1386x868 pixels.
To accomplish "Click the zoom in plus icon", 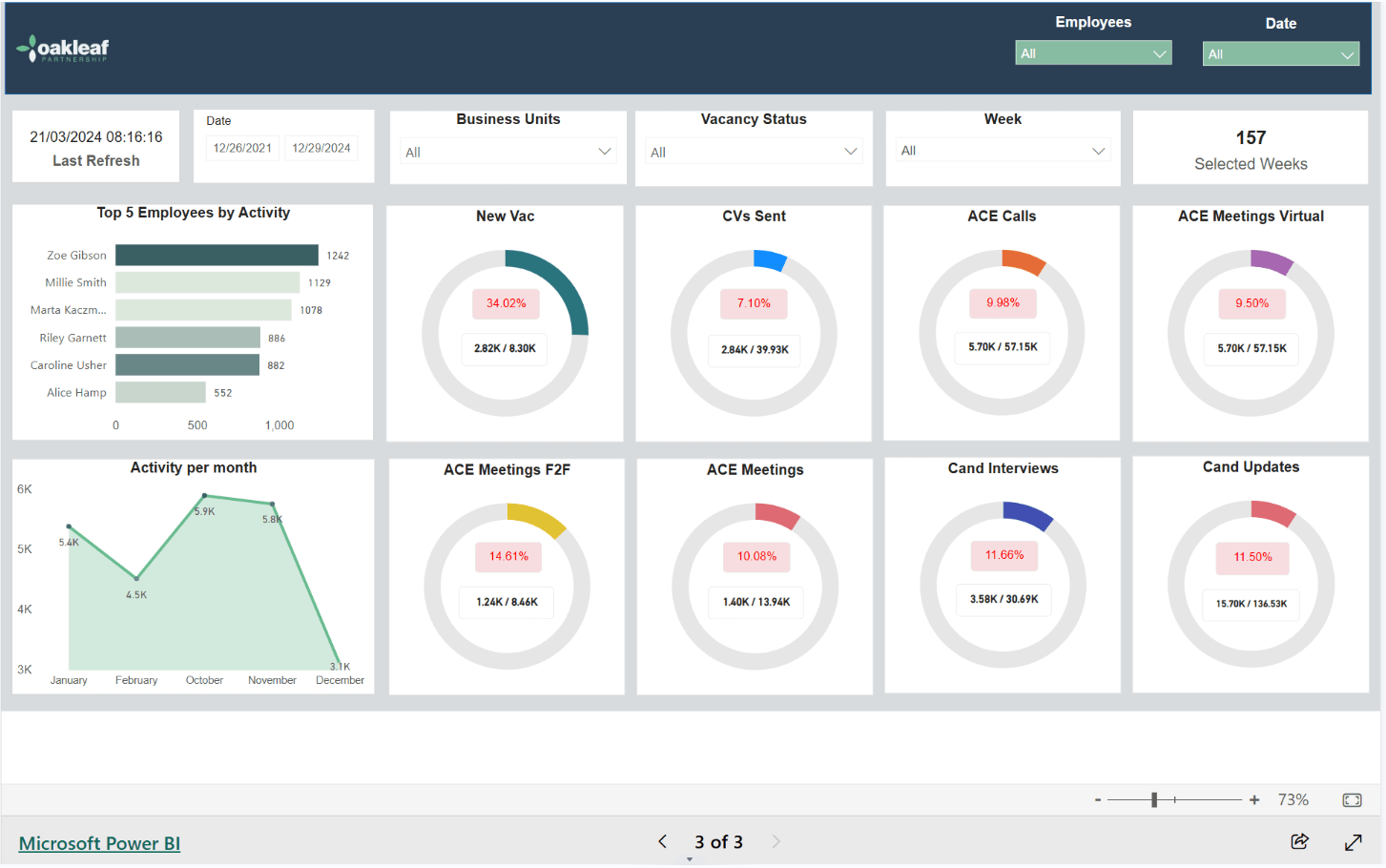I will point(1254,800).
